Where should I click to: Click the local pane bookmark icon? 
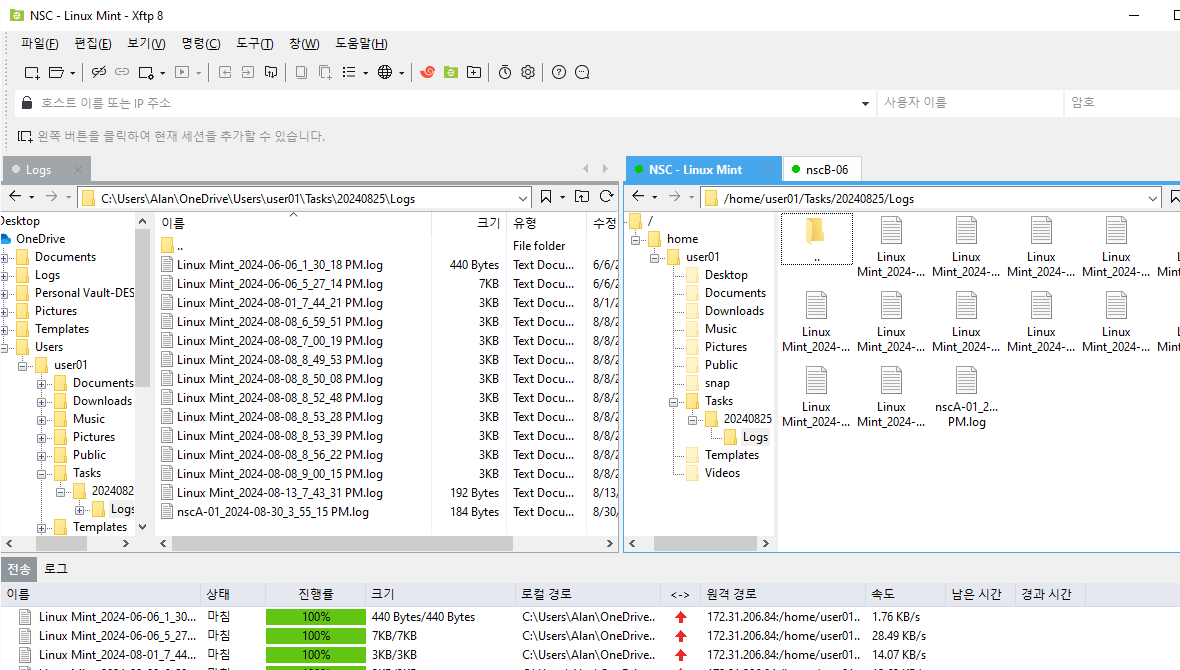546,196
